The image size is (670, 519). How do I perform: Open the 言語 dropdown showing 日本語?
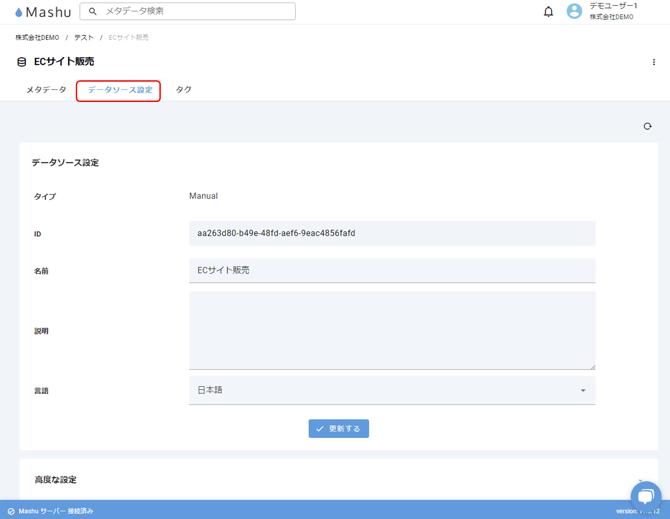click(391, 390)
